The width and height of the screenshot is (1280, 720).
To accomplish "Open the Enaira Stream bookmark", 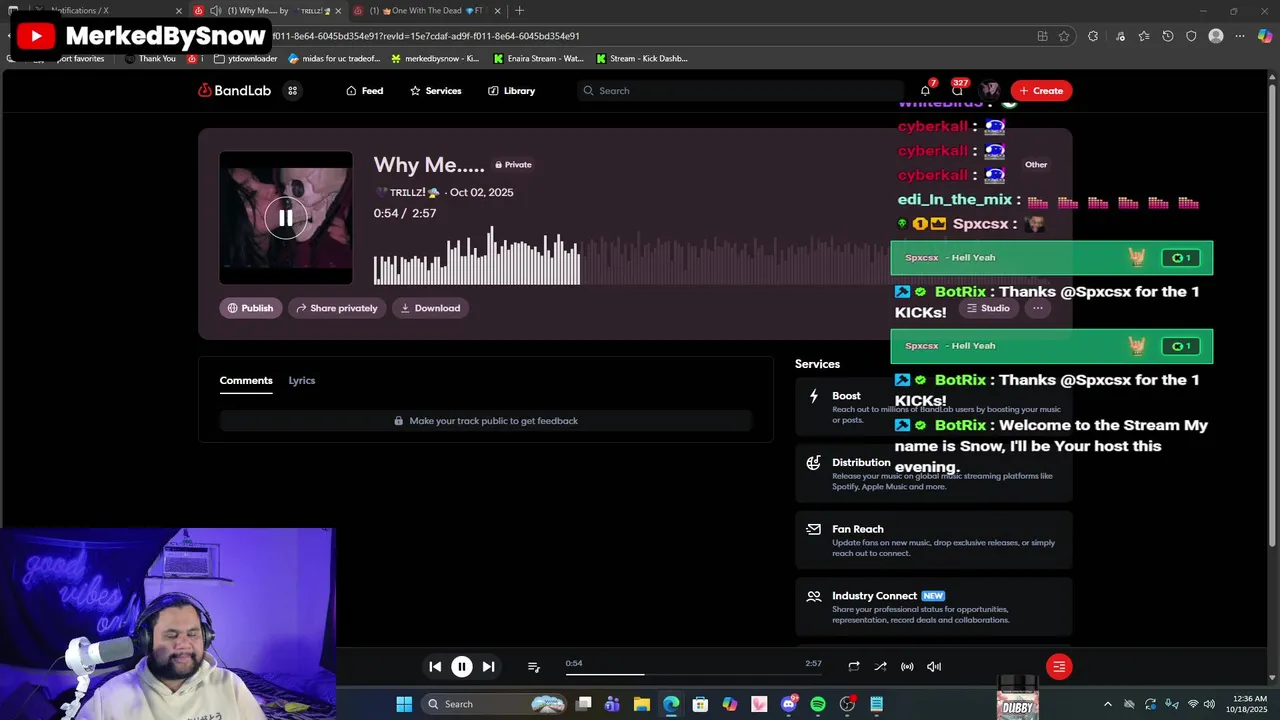I will 538,59.
